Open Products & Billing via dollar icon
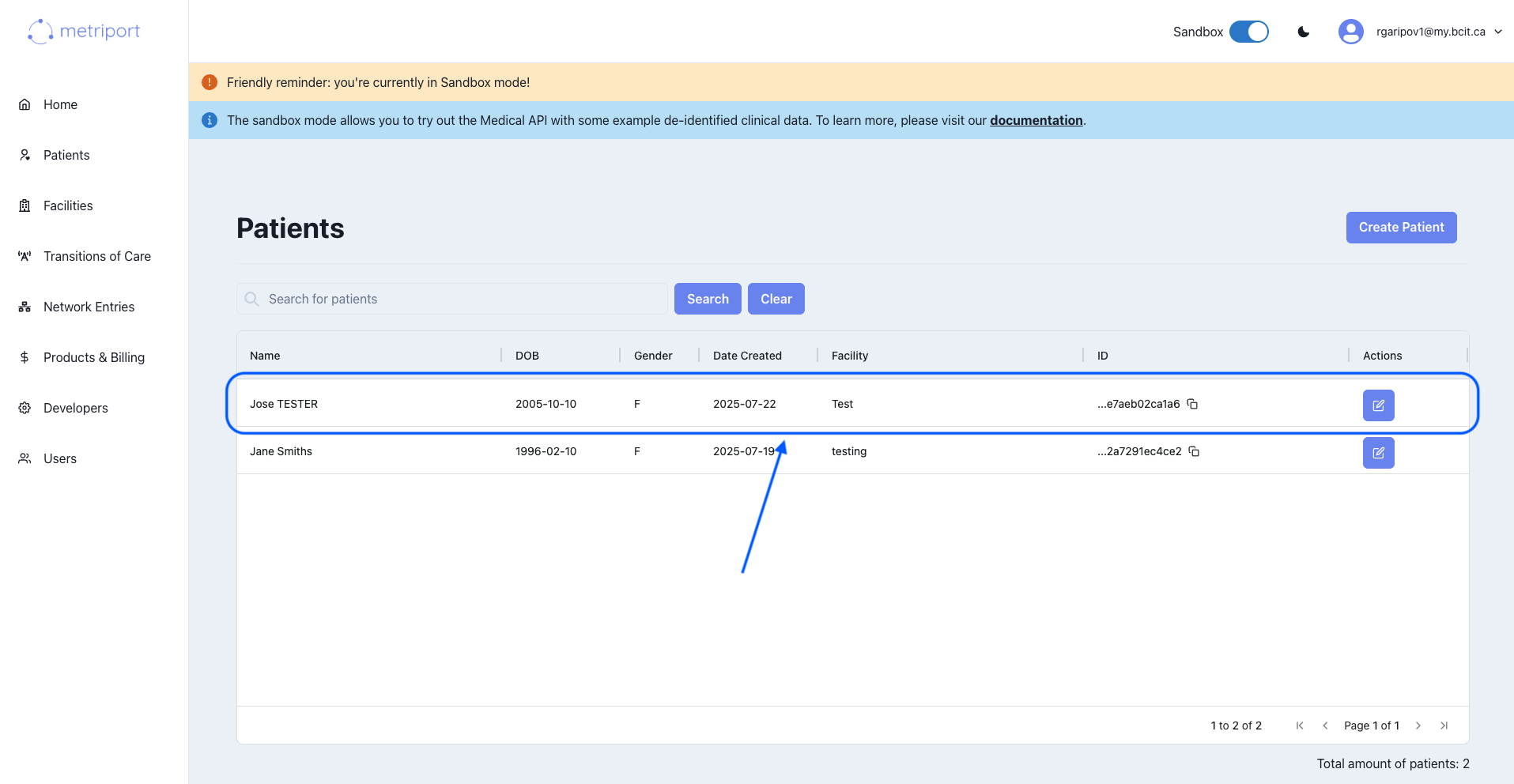Image resolution: width=1514 pixels, height=784 pixels. (25, 356)
